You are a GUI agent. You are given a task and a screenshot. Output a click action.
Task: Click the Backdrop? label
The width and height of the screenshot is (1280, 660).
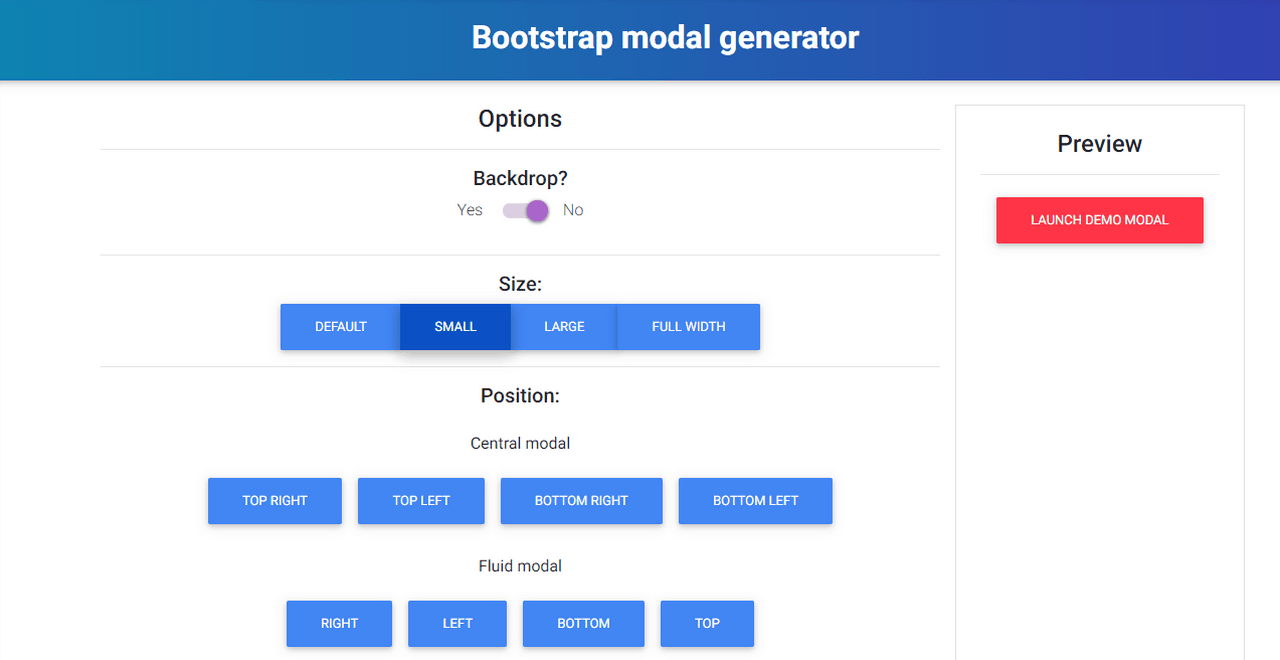tap(520, 179)
